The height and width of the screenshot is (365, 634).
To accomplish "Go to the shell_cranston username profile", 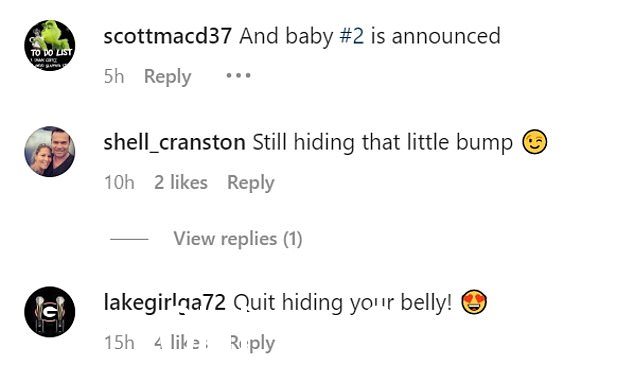I will (174, 142).
